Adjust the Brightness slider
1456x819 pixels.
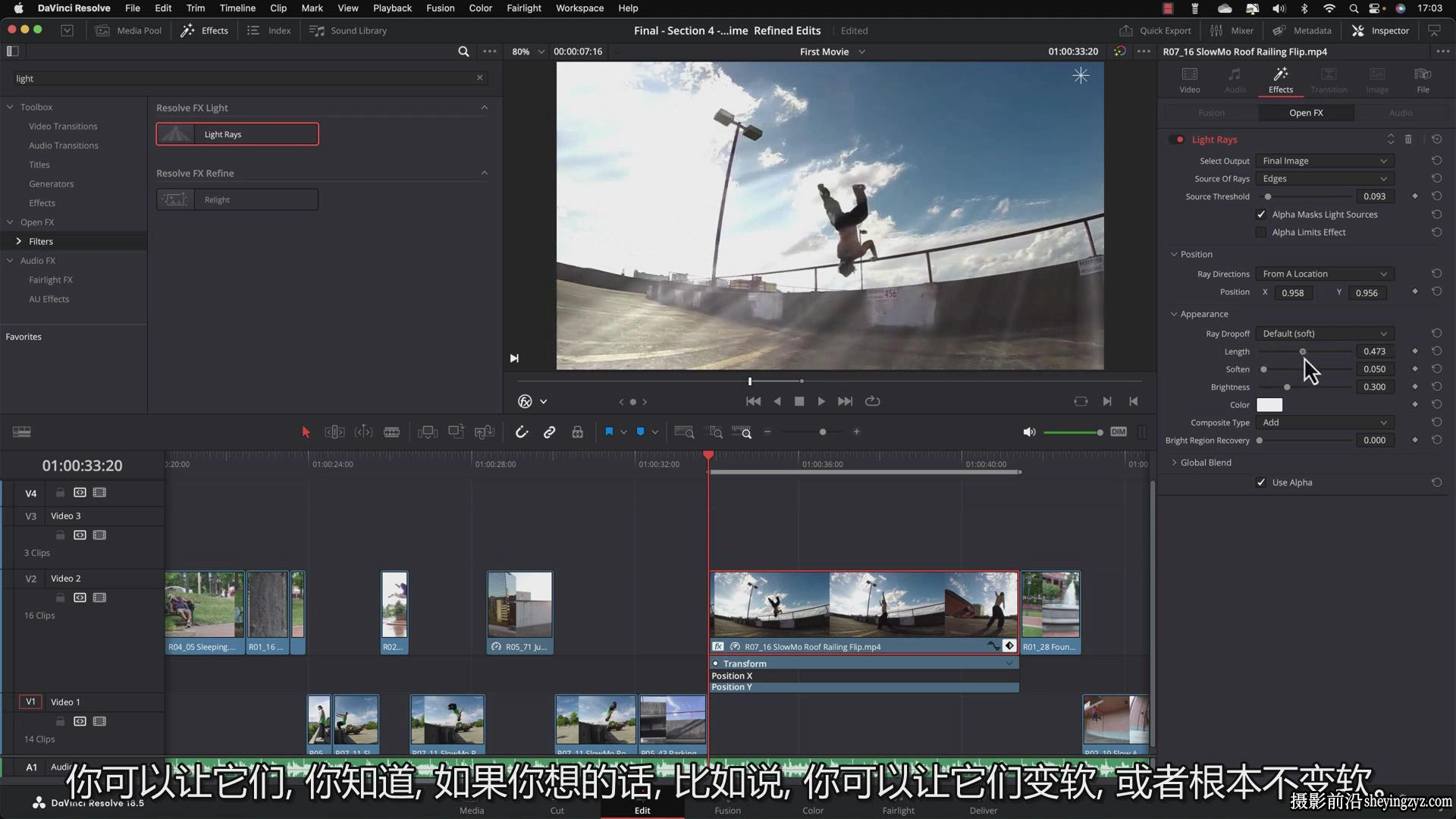pyautogui.click(x=1288, y=388)
